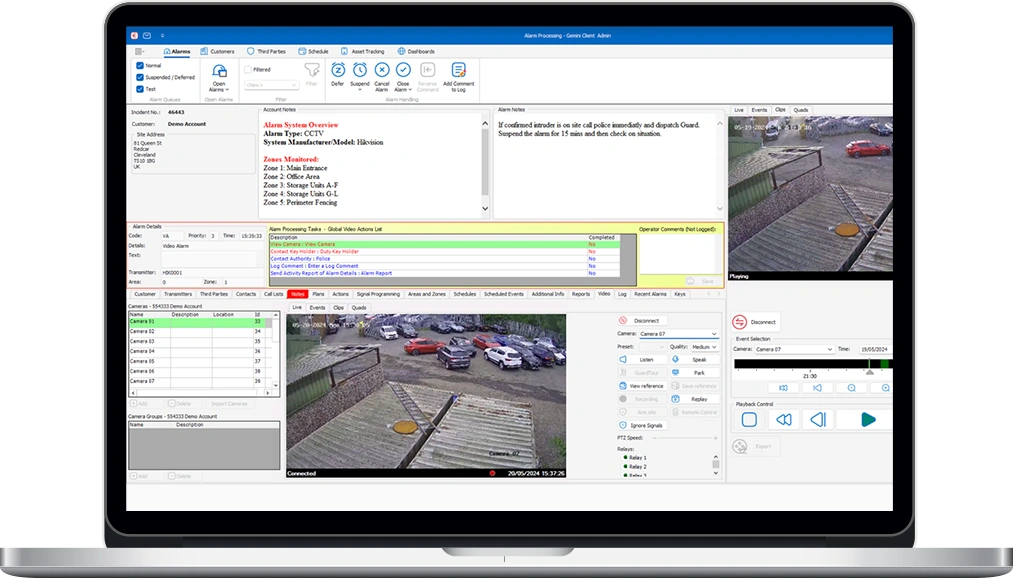Open the Event Selection Camera dropdown
This screenshot has height=578, width=1013.
(794, 349)
